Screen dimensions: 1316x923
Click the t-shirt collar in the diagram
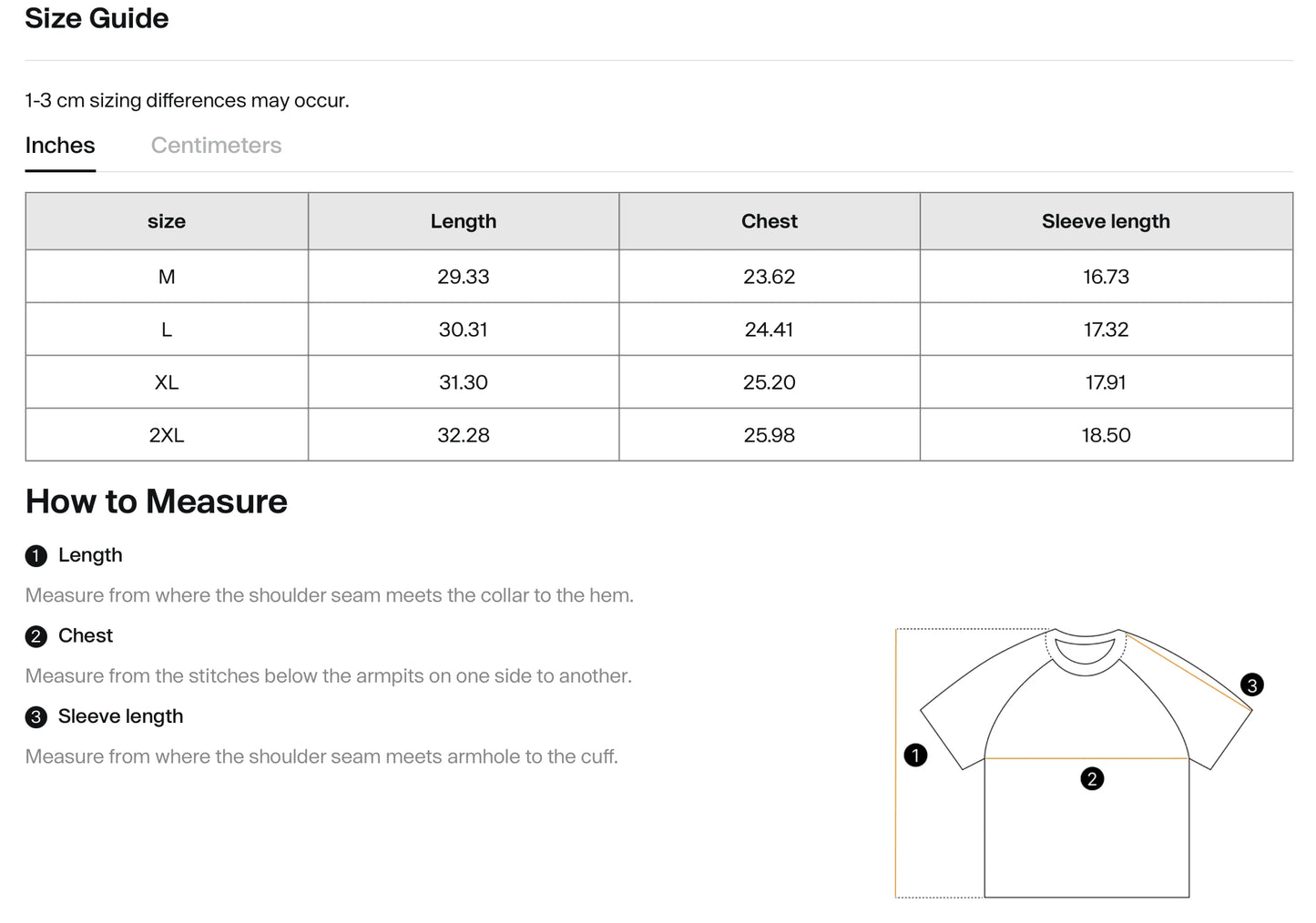point(1084,651)
